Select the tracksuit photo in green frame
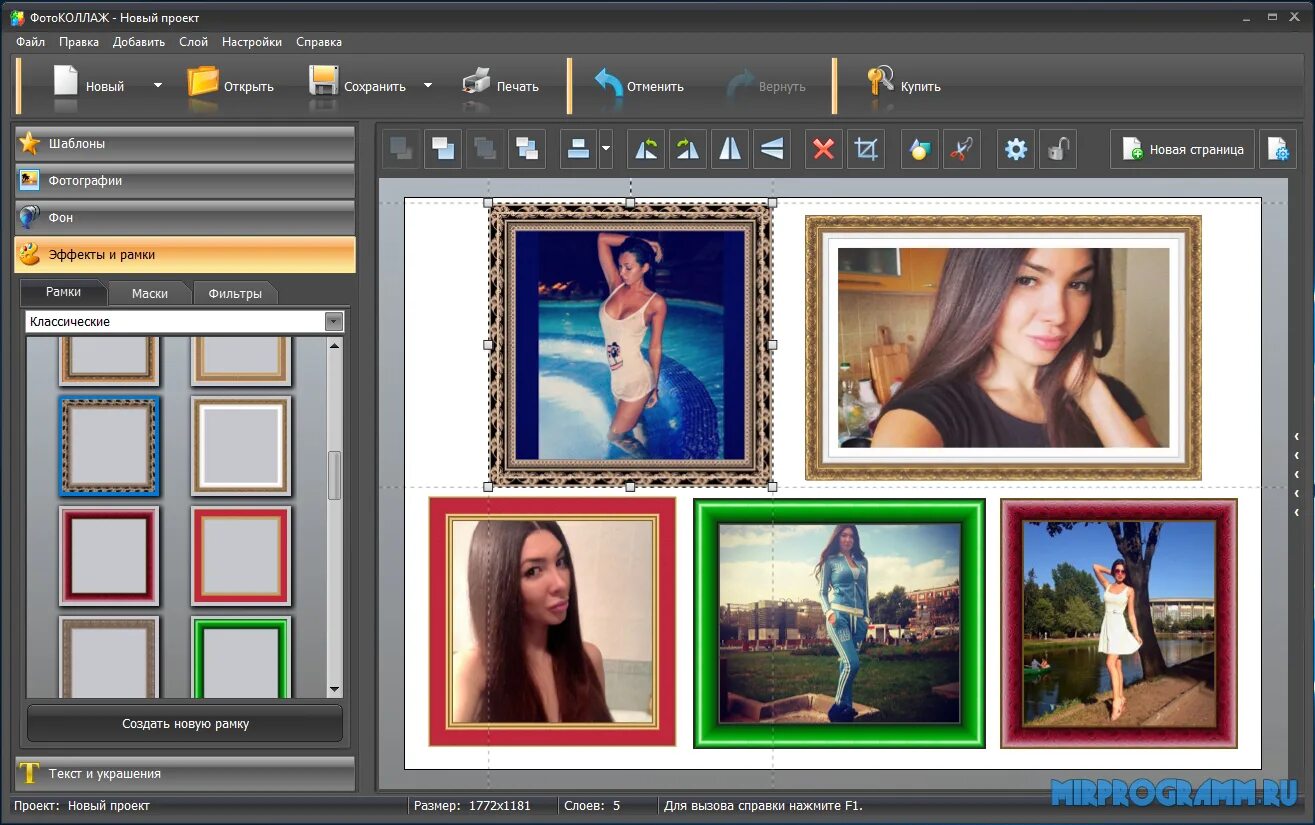 coord(839,623)
